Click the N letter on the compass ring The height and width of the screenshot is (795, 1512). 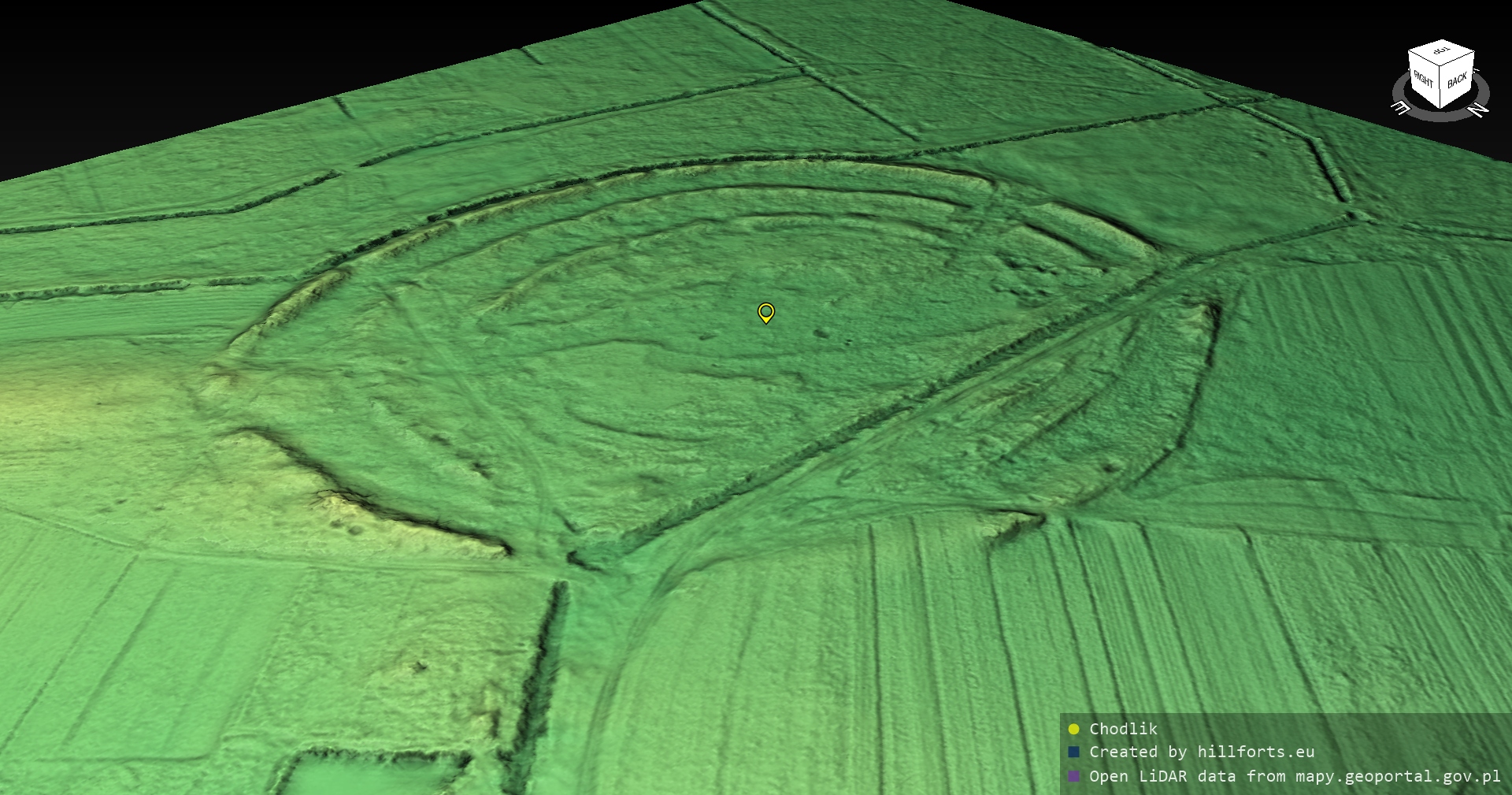click(x=1479, y=110)
